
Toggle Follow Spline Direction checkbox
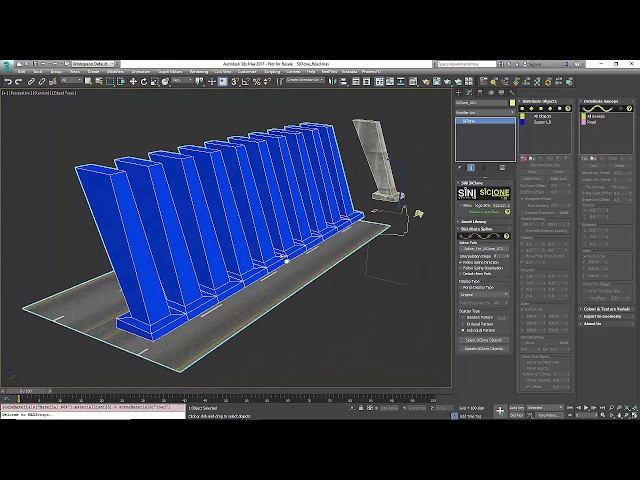461,262
